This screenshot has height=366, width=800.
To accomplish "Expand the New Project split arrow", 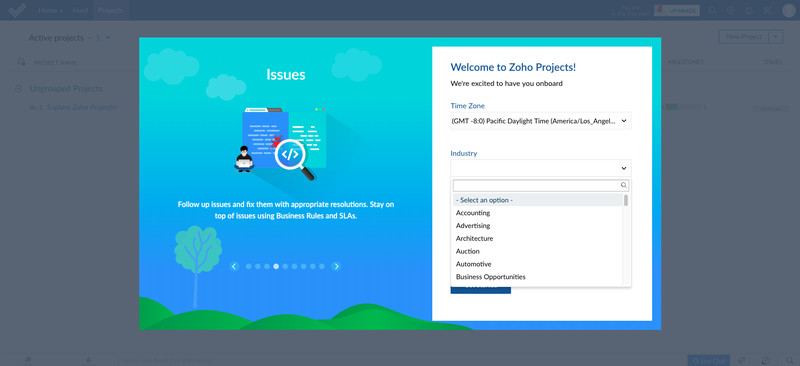I will tap(776, 37).
